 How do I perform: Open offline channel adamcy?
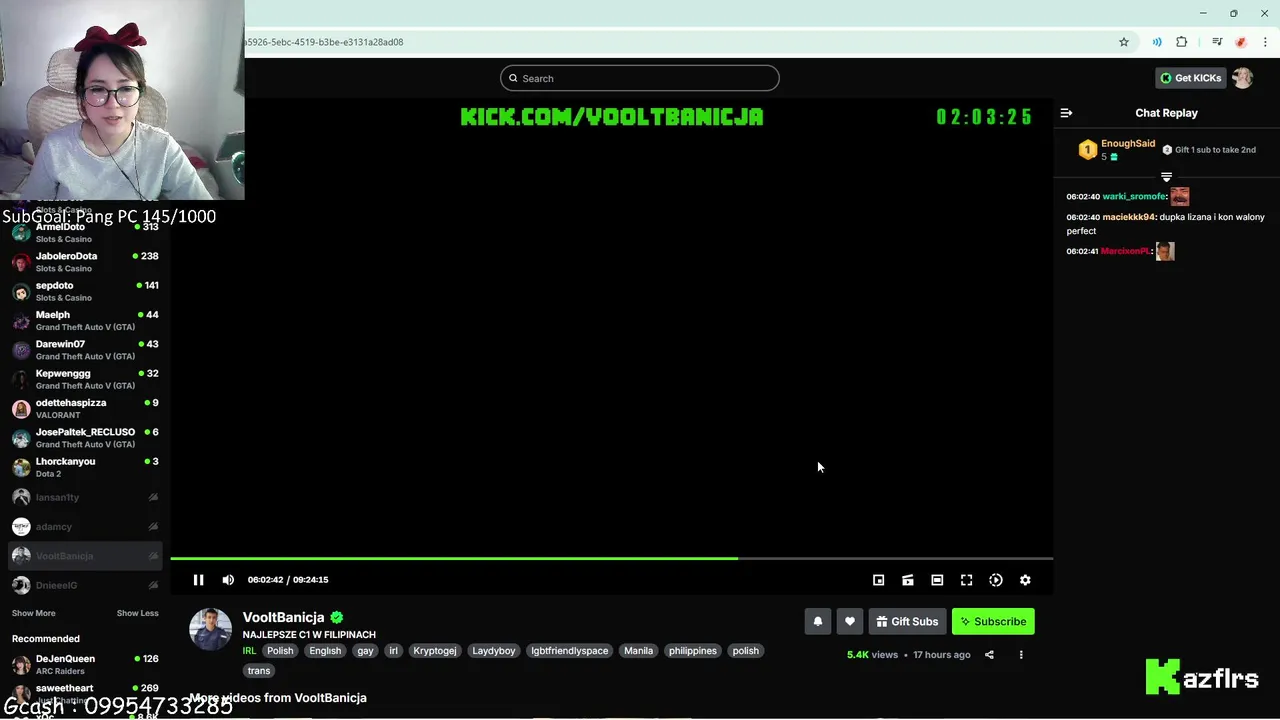pos(85,526)
